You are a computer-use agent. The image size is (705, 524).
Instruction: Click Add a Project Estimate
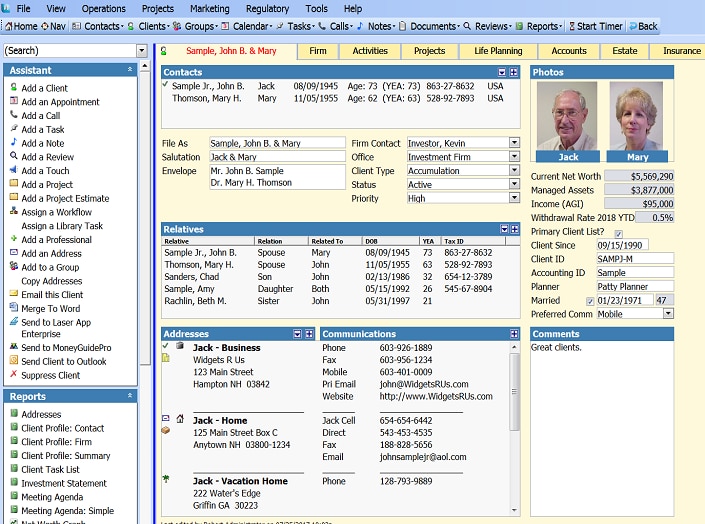click(x=65, y=198)
